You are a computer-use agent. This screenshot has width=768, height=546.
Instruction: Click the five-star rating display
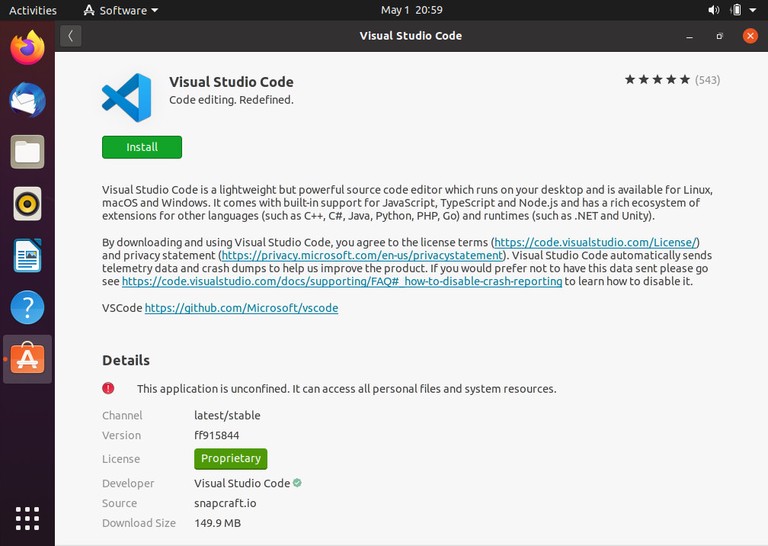click(x=657, y=80)
